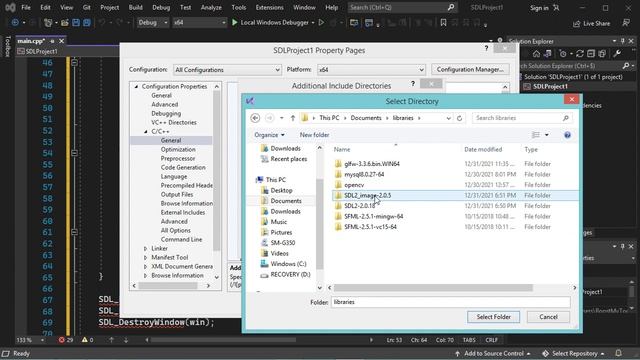Click Save All icon in toolbar
The width and height of the screenshot is (640, 360).
[87, 23]
